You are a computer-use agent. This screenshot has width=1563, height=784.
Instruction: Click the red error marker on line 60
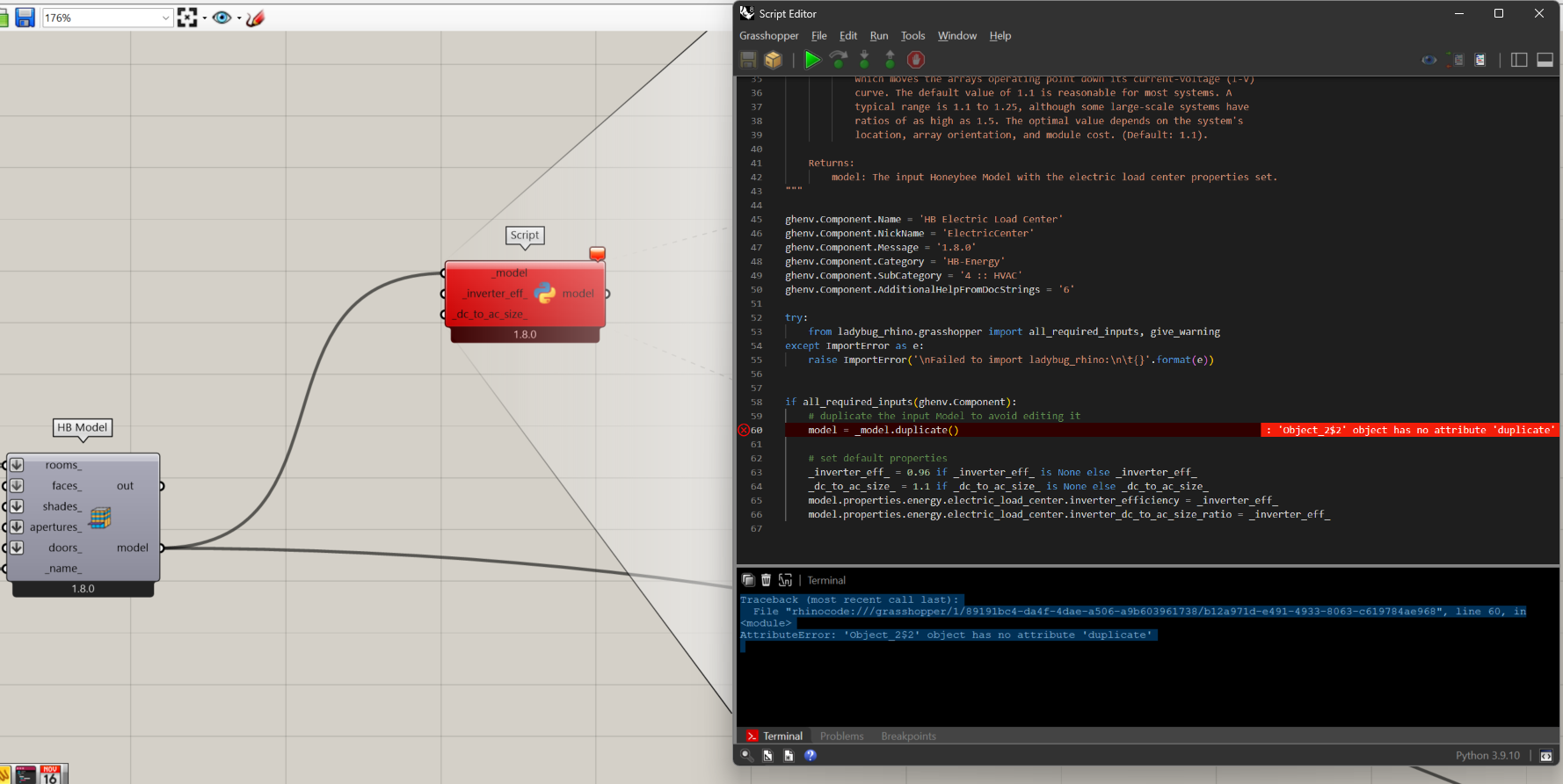[744, 430]
